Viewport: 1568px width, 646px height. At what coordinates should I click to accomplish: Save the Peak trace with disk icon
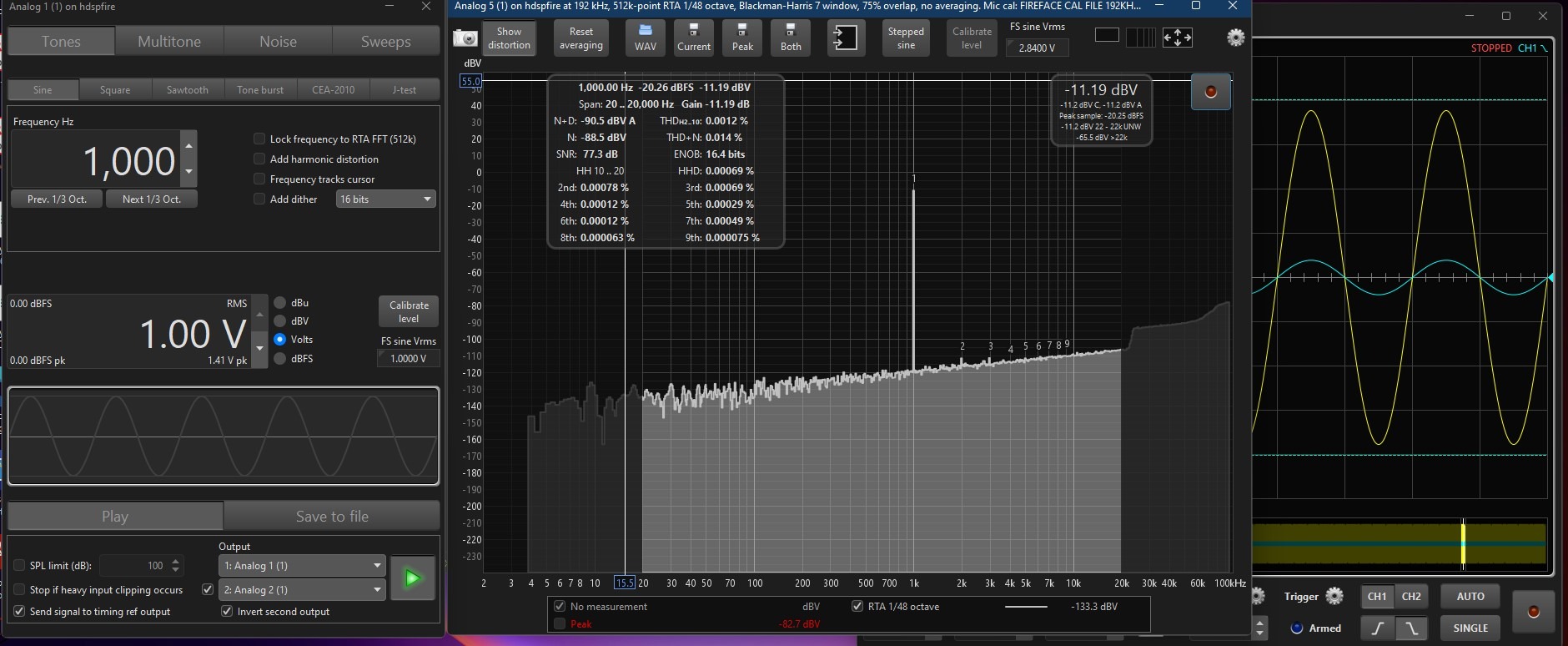(x=742, y=38)
